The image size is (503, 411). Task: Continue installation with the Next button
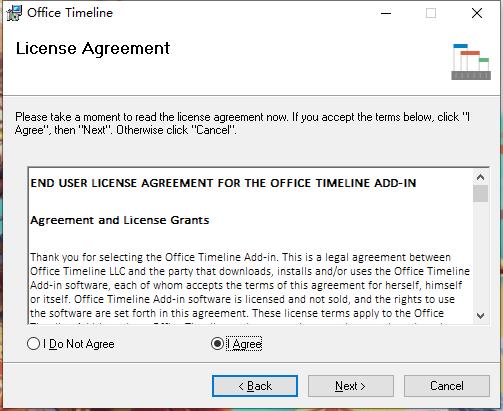pyautogui.click(x=351, y=386)
